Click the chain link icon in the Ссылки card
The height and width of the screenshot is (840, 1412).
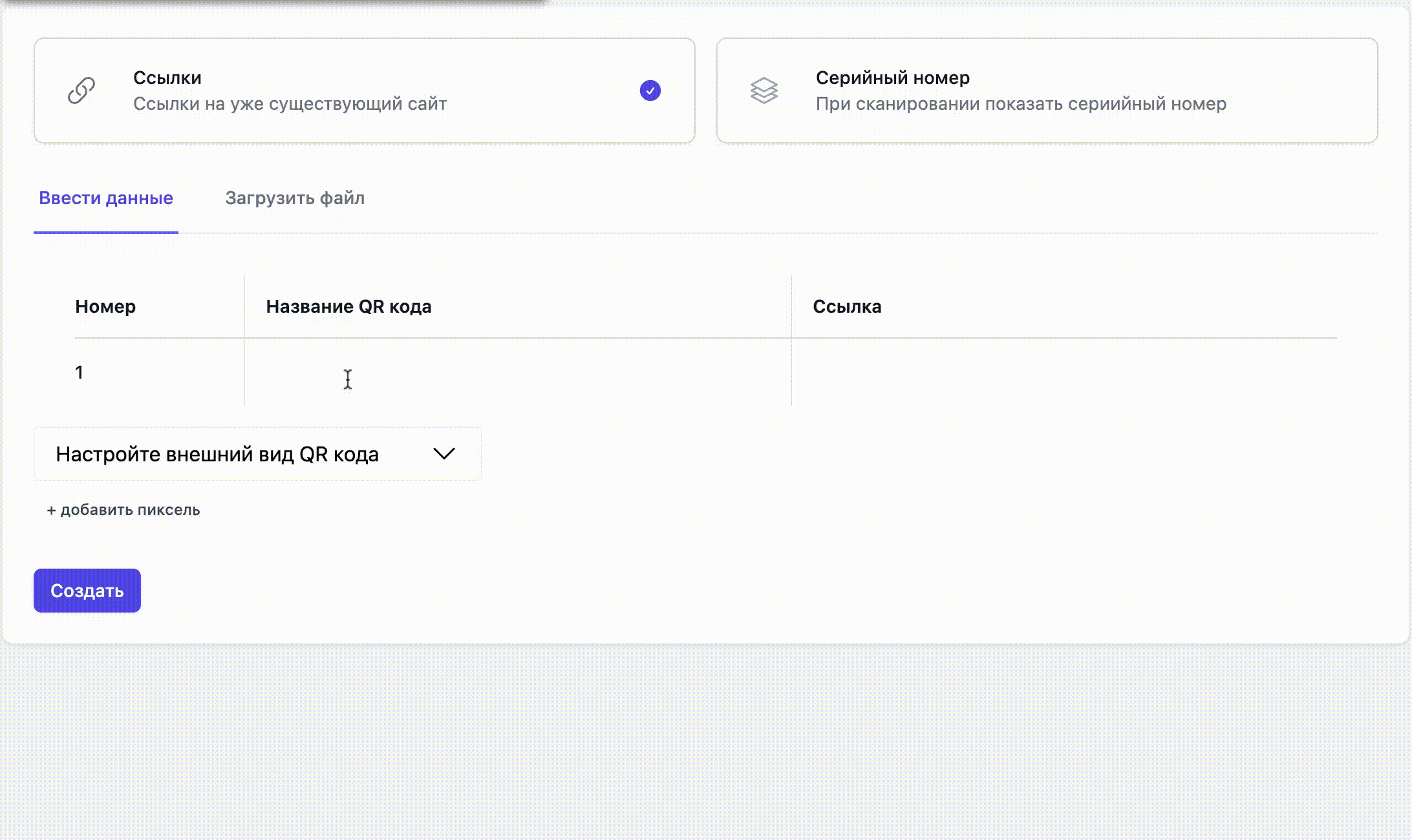(81, 90)
